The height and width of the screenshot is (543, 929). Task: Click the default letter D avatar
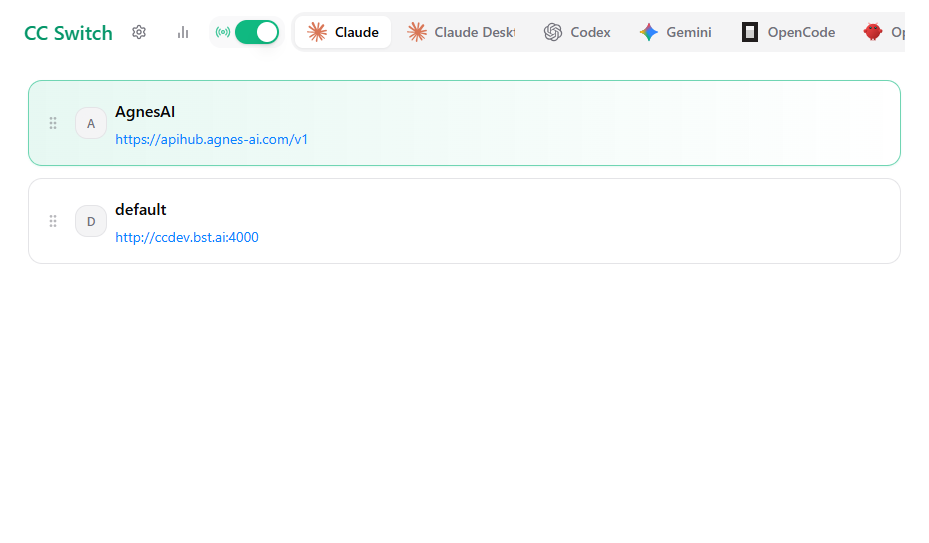91,221
